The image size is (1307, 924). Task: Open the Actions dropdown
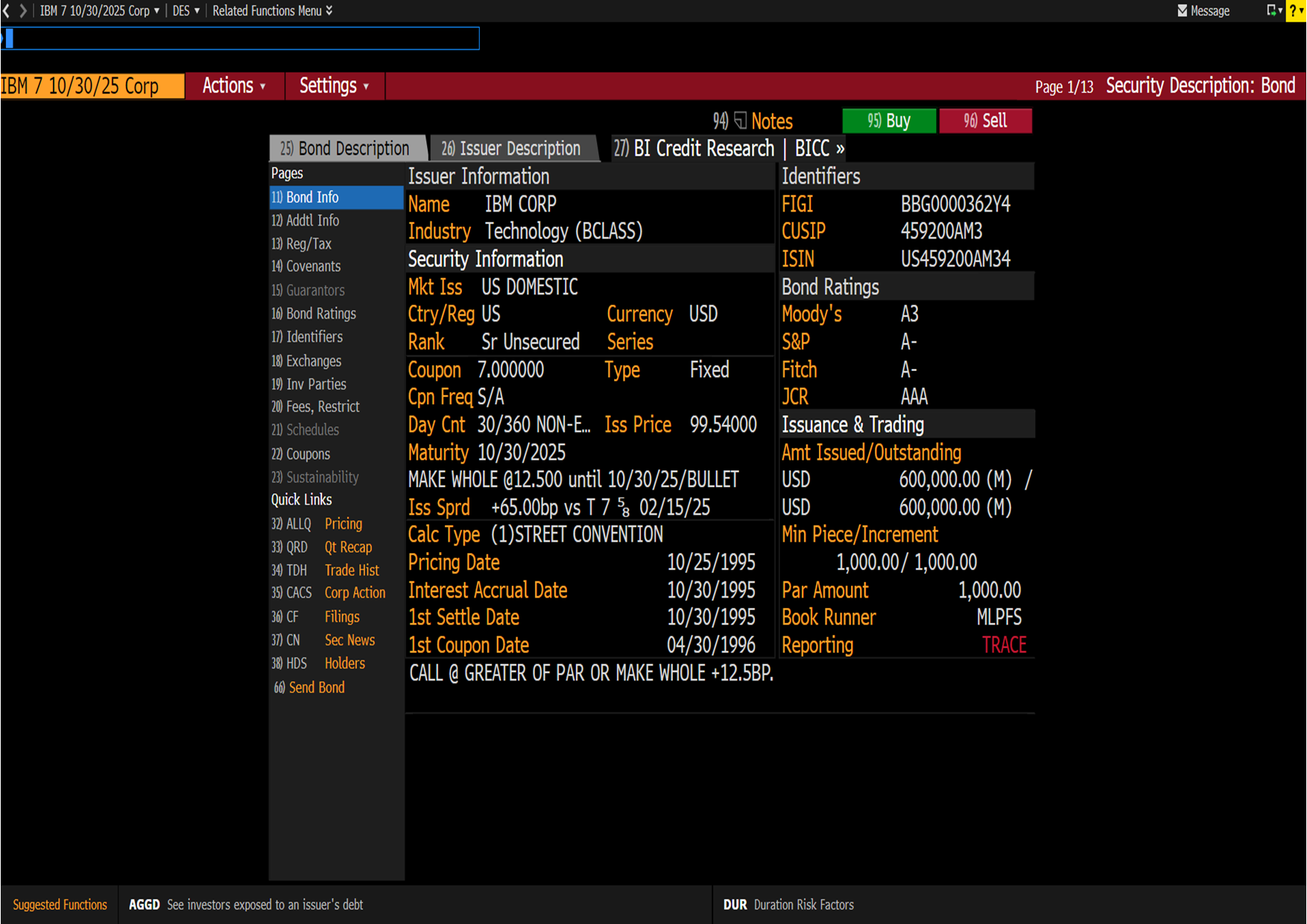(x=234, y=86)
